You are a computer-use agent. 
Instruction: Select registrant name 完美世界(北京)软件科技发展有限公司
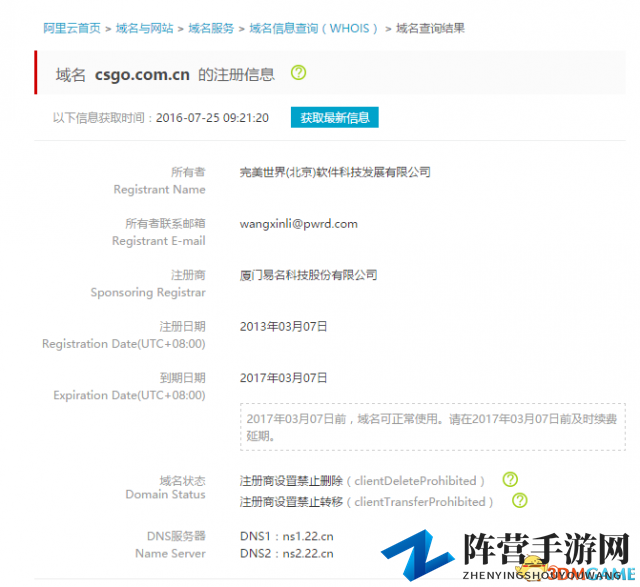pos(335,172)
